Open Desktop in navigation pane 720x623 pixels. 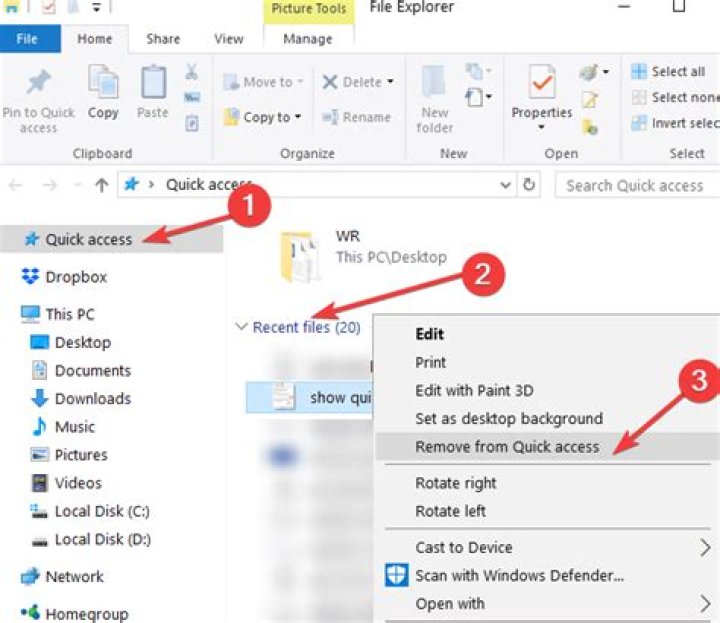(x=71, y=342)
